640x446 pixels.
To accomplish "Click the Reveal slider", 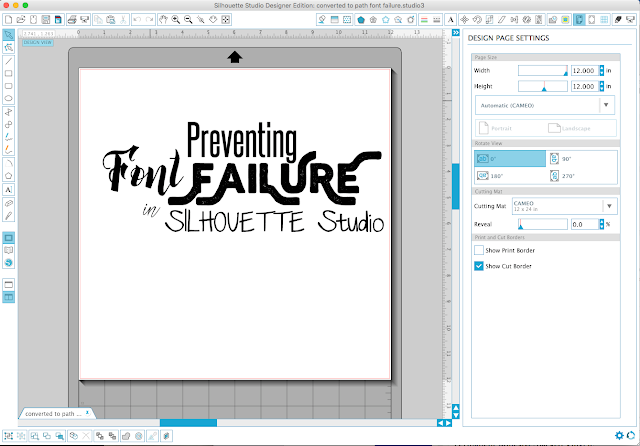I will (543, 224).
